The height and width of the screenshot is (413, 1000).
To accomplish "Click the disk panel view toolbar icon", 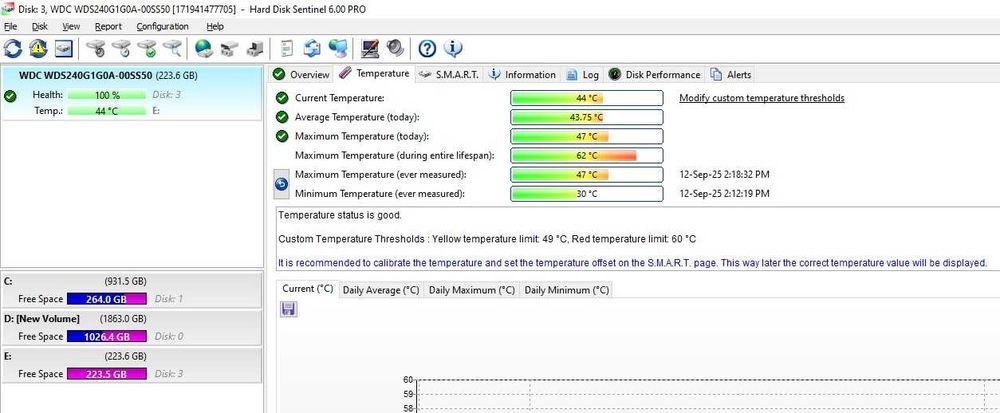I will (64, 48).
